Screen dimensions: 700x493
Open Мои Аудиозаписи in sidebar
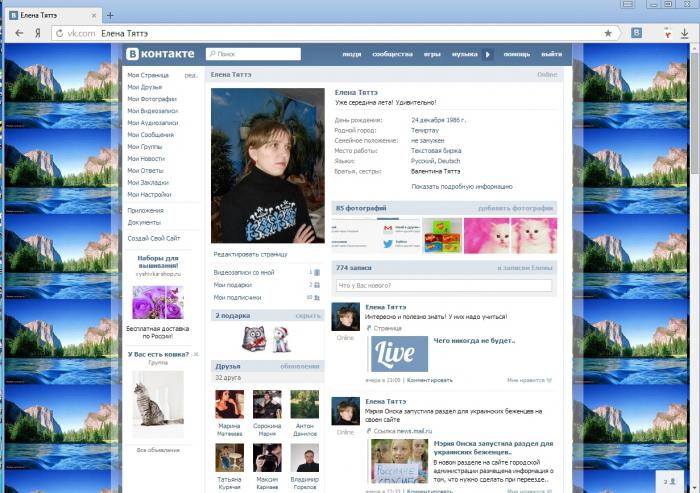[x=153, y=123]
